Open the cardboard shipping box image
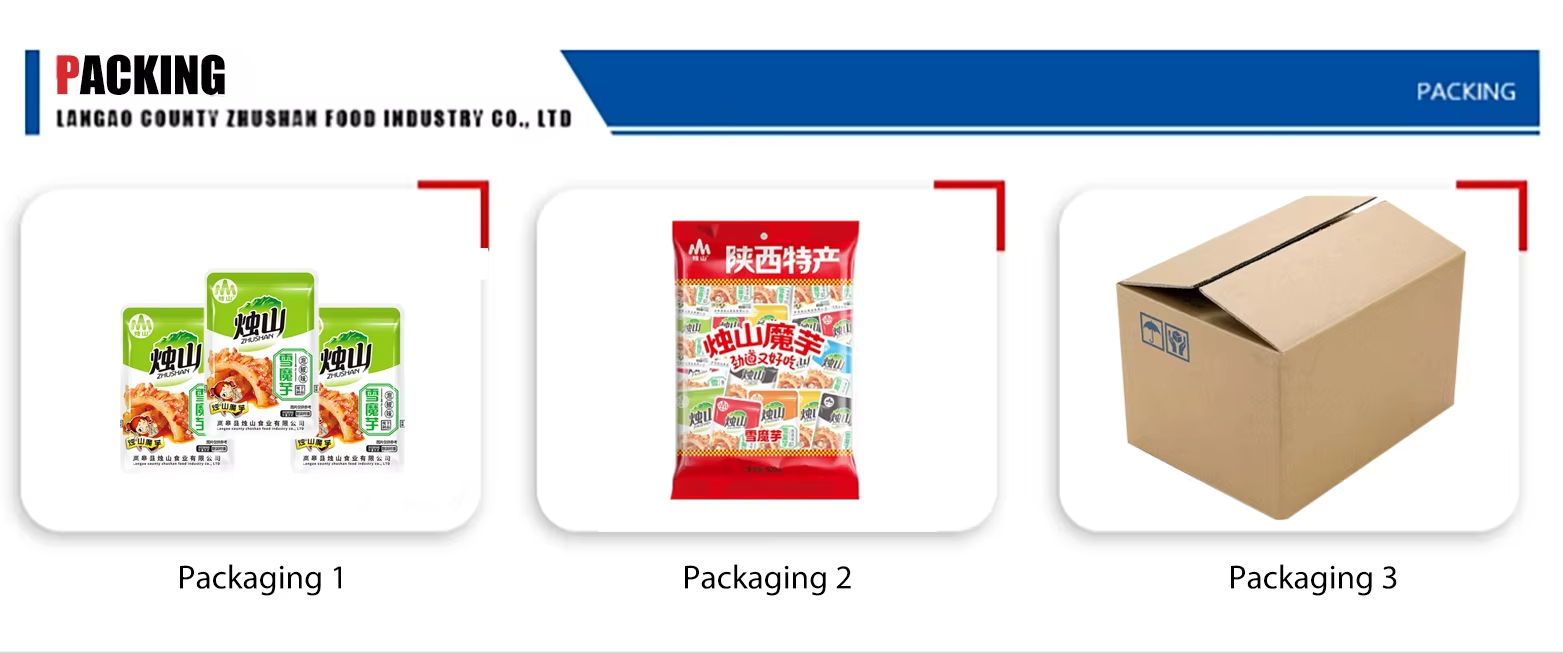This screenshot has height=654, width=1563. 1290,357
